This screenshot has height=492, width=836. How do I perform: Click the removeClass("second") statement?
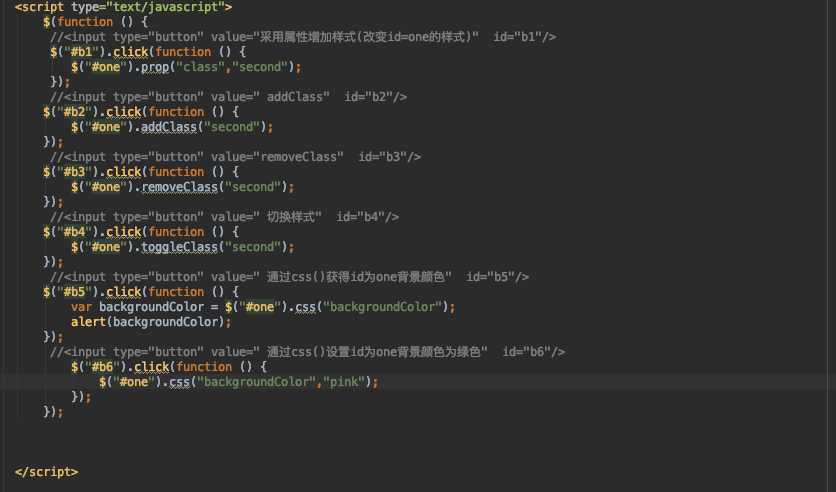point(182,187)
